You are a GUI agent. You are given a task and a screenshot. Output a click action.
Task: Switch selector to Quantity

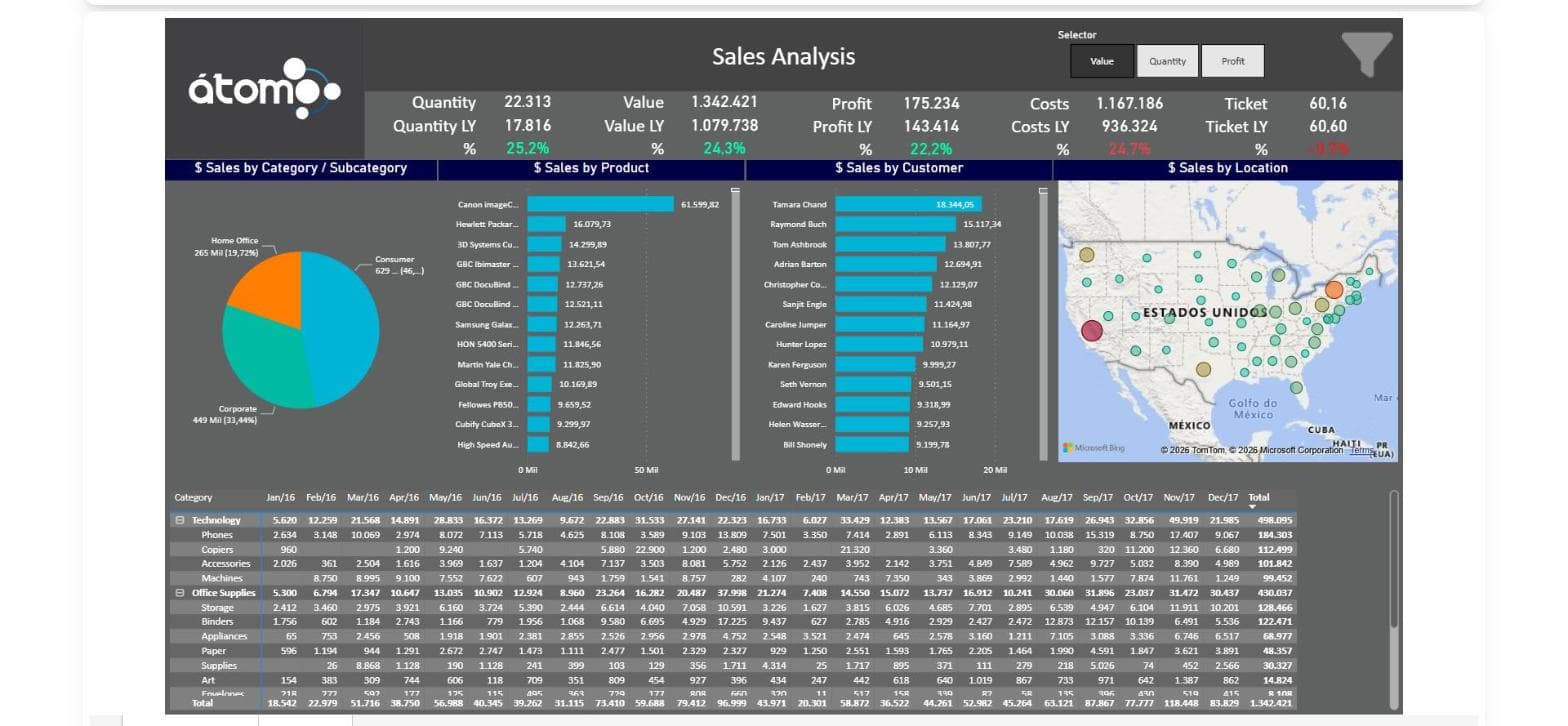[x=1167, y=61]
